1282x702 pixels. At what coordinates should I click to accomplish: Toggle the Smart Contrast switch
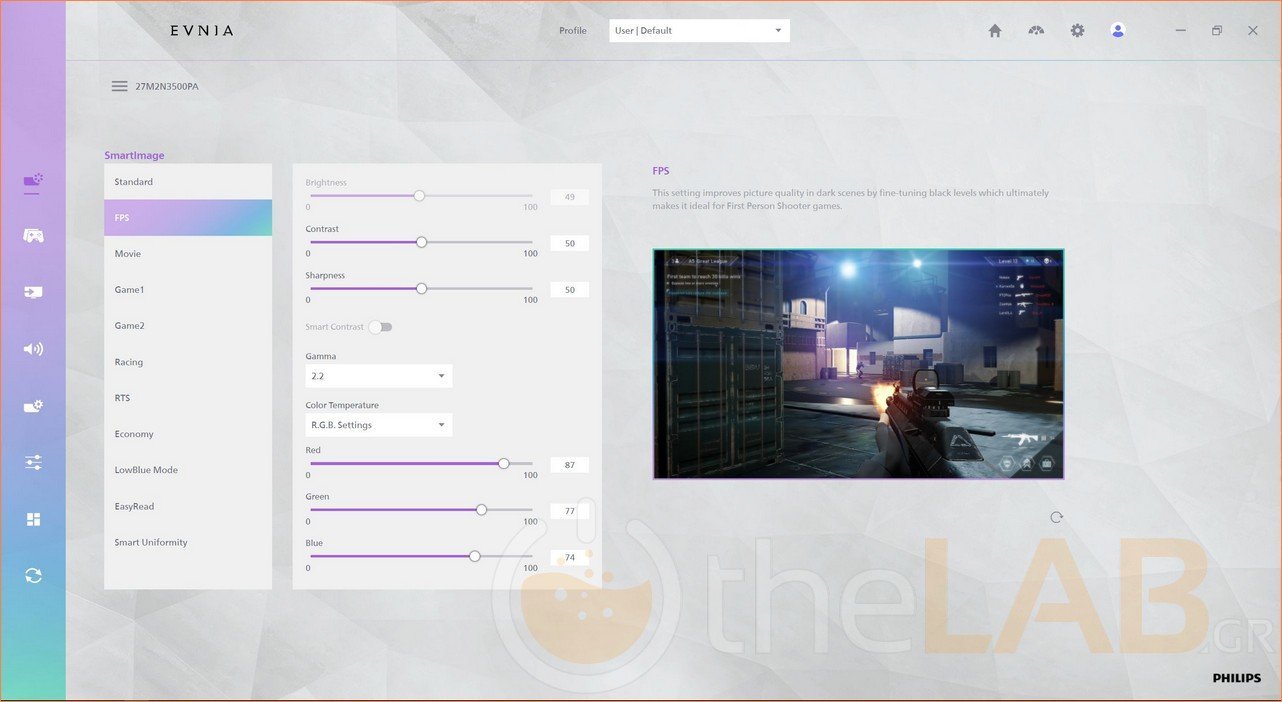(x=380, y=327)
